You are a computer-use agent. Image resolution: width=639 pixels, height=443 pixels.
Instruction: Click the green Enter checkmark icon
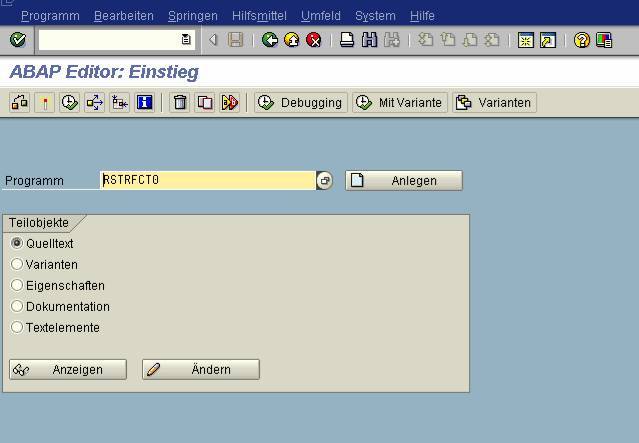[x=17, y=40]
